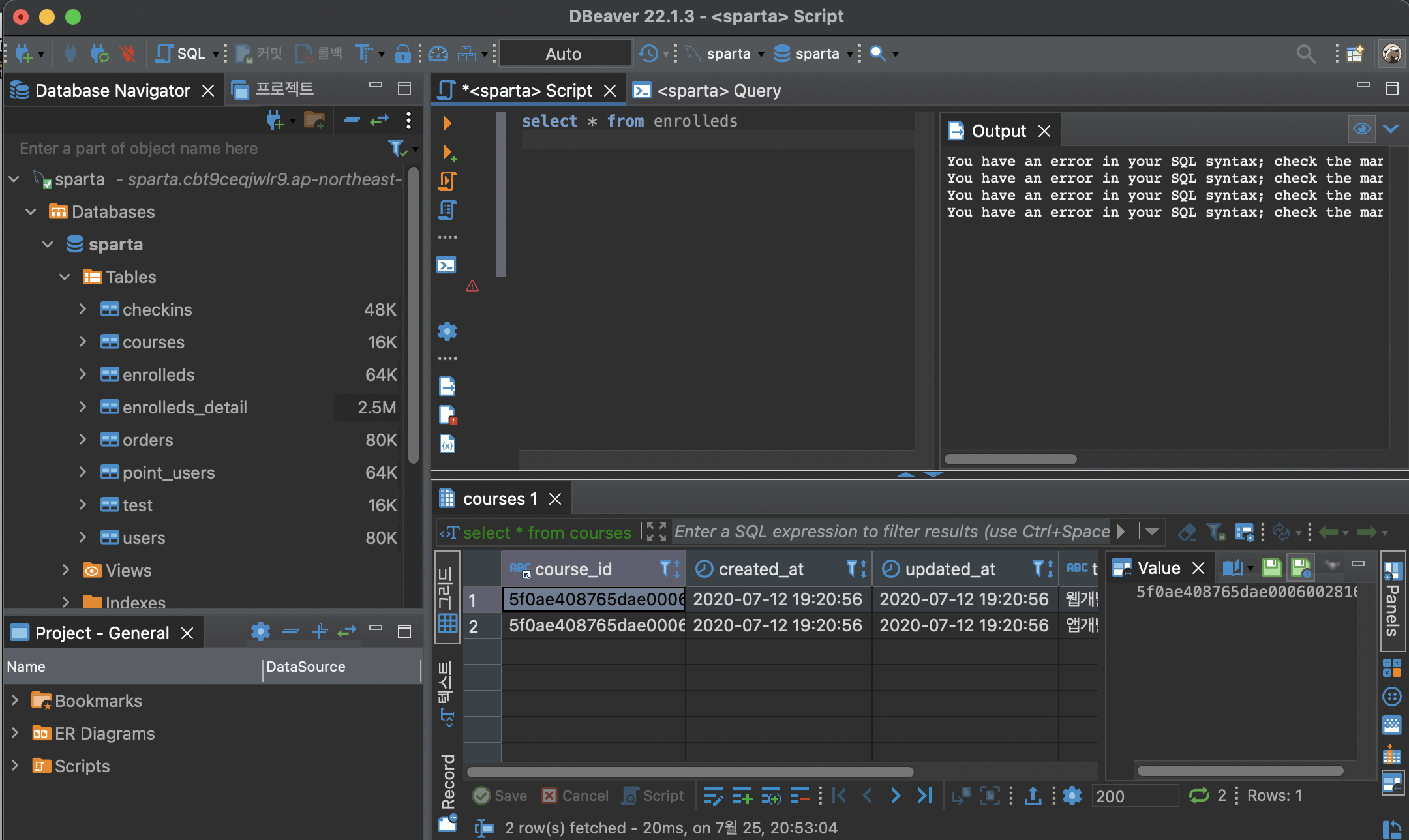Run SQL script from the editor sidebar
The height and width of the screenshot is (840, 1409).
(x=447, y=181)
